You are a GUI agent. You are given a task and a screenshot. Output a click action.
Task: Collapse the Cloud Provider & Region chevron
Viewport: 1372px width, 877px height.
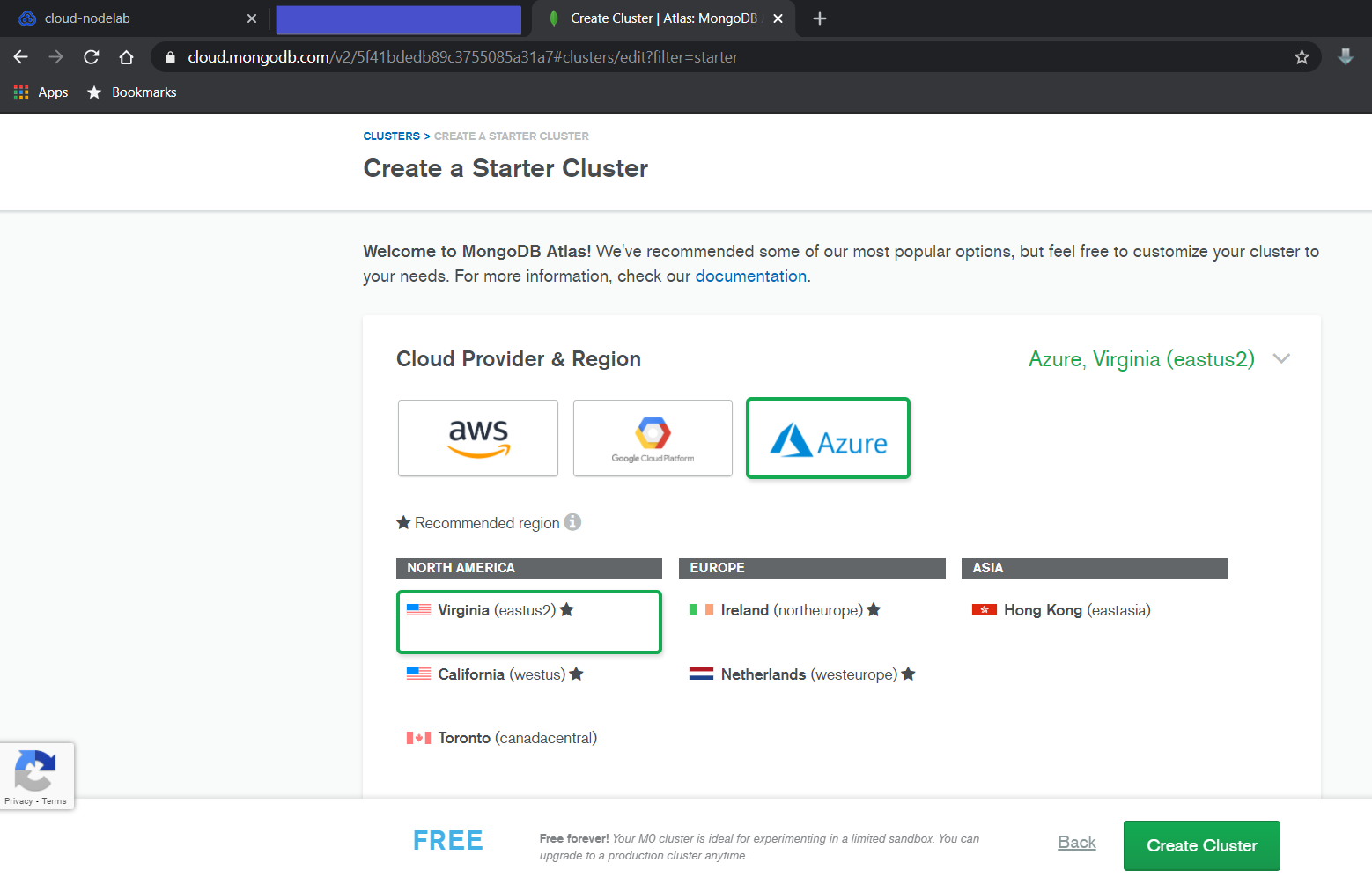click(x=1281, y=359)
